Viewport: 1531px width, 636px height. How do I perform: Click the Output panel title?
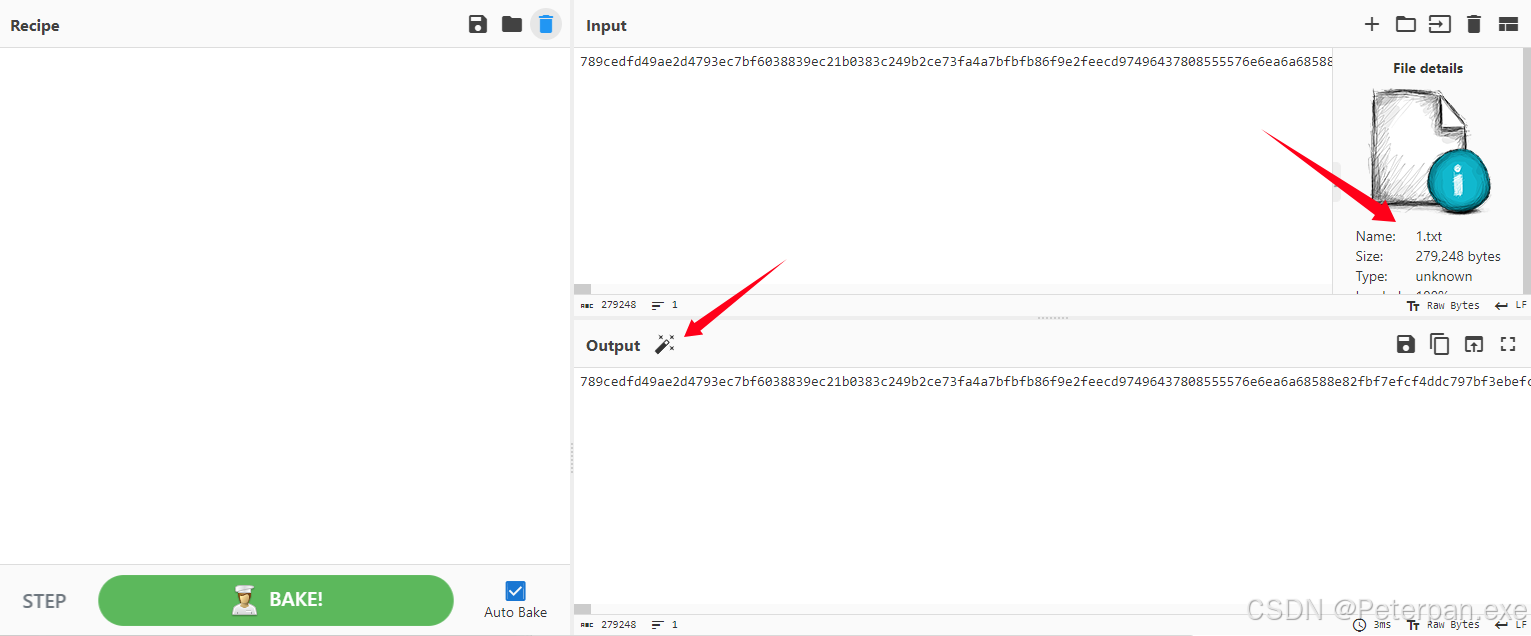tap(613, 345)
